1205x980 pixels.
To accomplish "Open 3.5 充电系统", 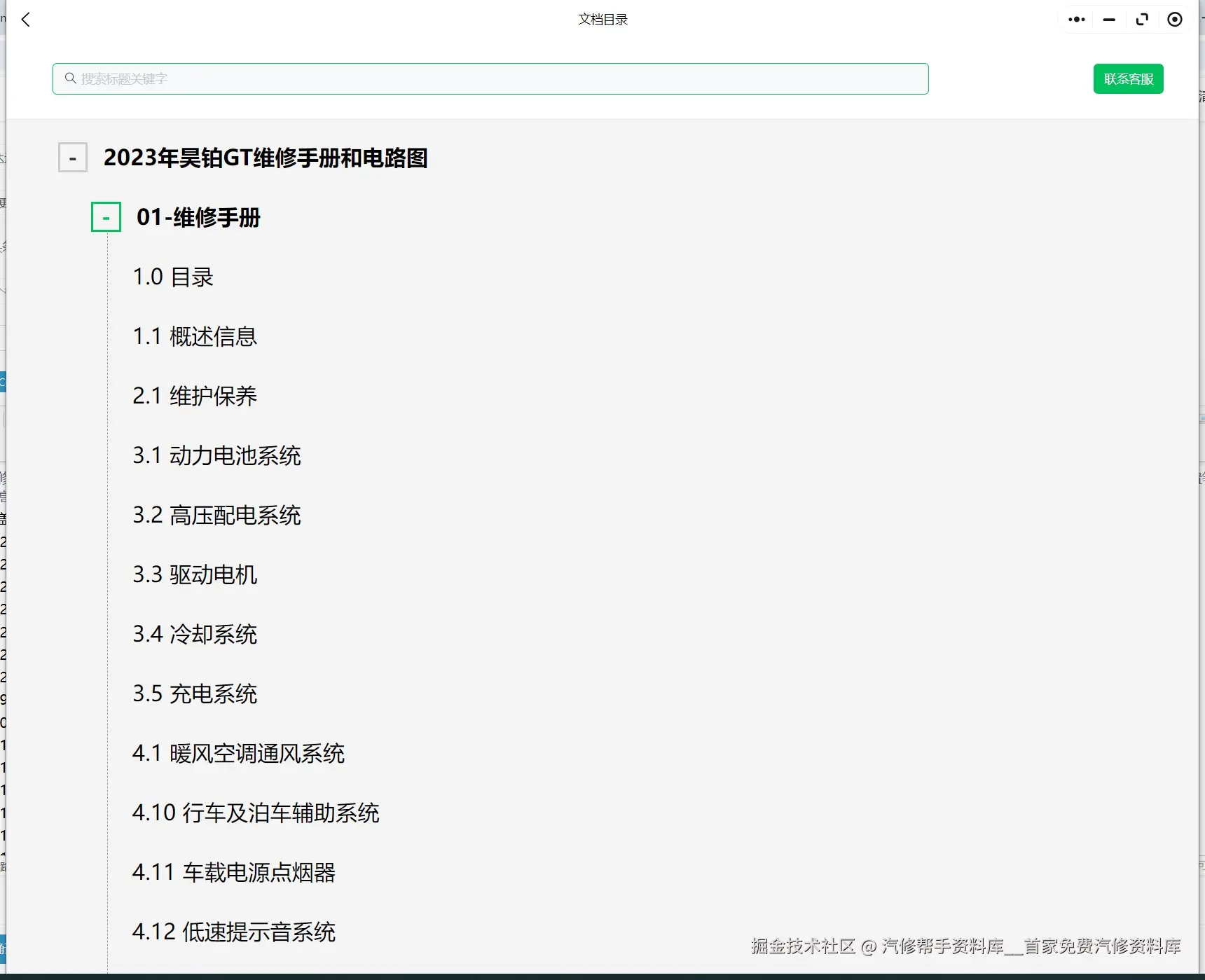I will pyautogui.click(x=195, y=693).
